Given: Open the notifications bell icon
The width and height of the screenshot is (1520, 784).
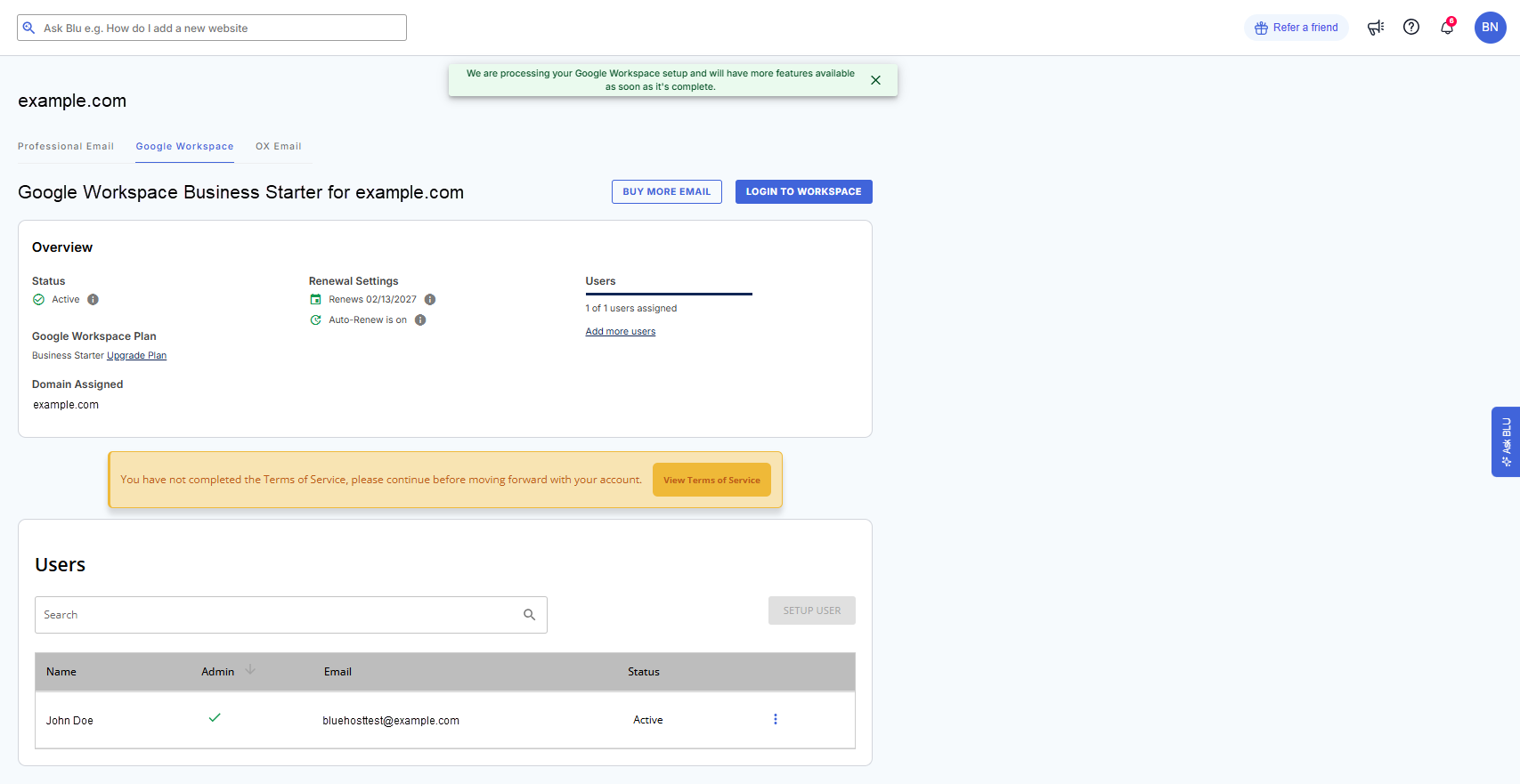Looking at the screenshot, I should pyautogui.click(x=1447, y=27).
